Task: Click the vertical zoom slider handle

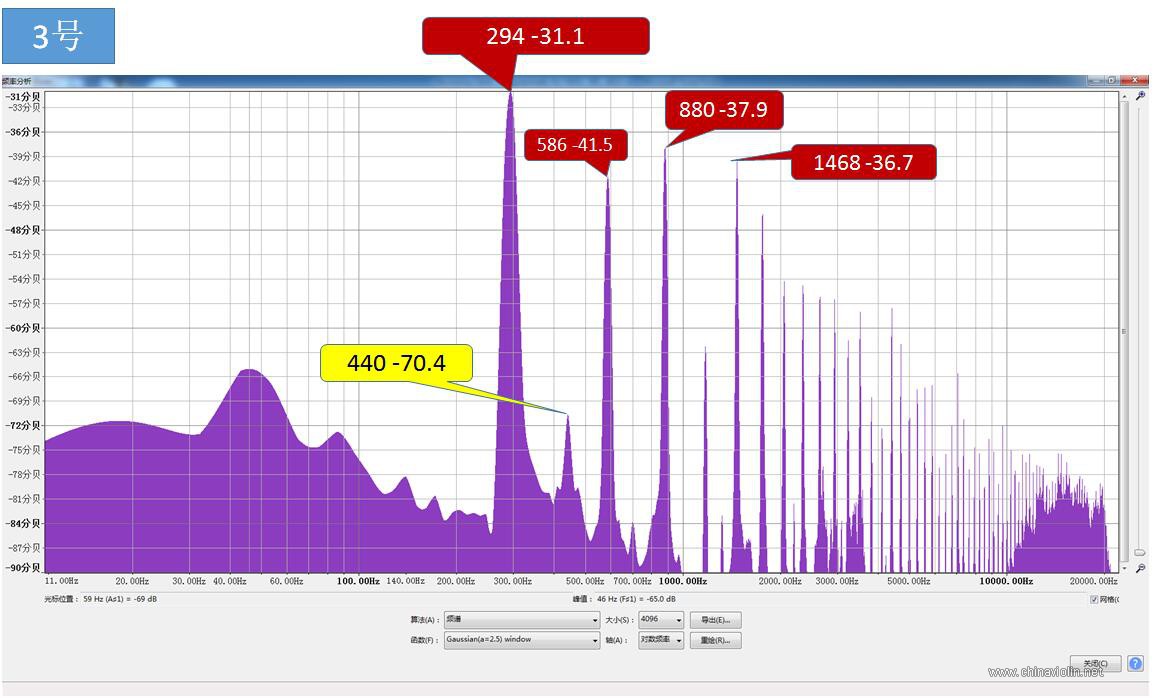Action: pos(1140,552)
